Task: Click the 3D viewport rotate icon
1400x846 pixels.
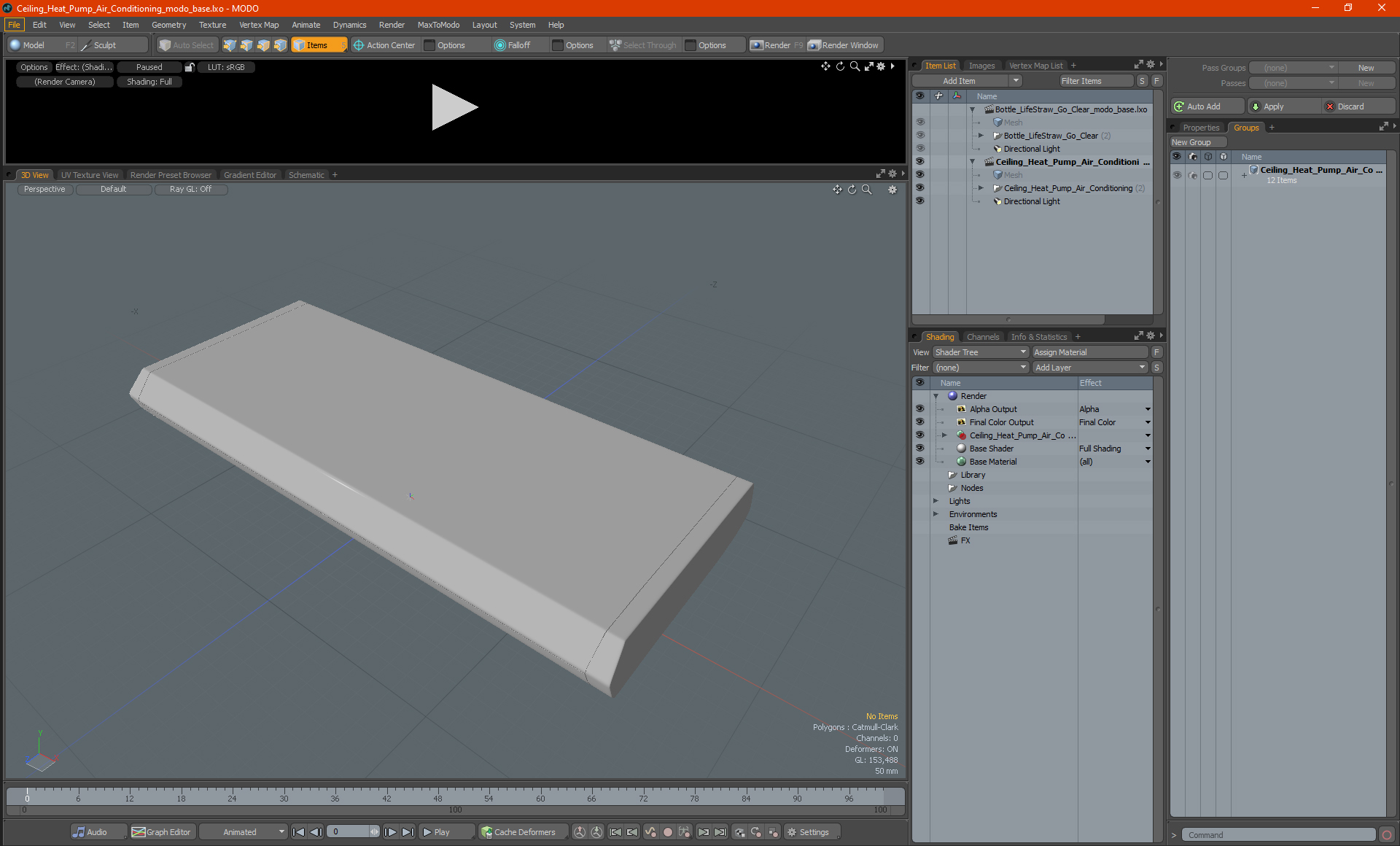Action: (852, 190)
